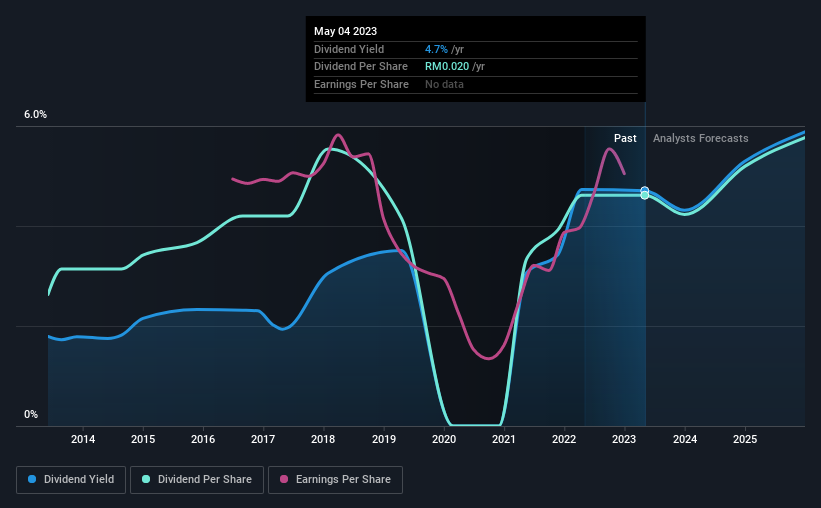This screenshot has width=821, height=508.
Task: Select the 2021 x-axis label
Action: click(x=504, y=439)
